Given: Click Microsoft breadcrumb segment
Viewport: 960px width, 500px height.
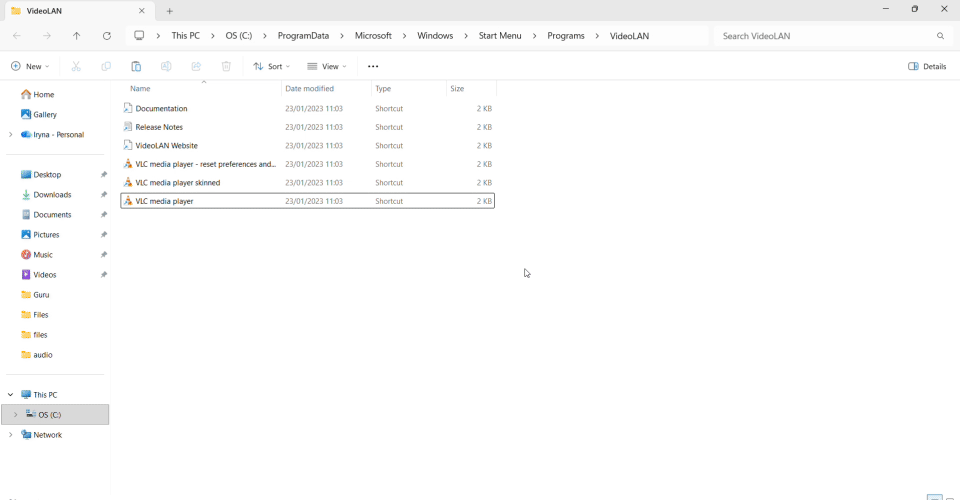Looking at the screenshot, I should [x=373, y=35].
